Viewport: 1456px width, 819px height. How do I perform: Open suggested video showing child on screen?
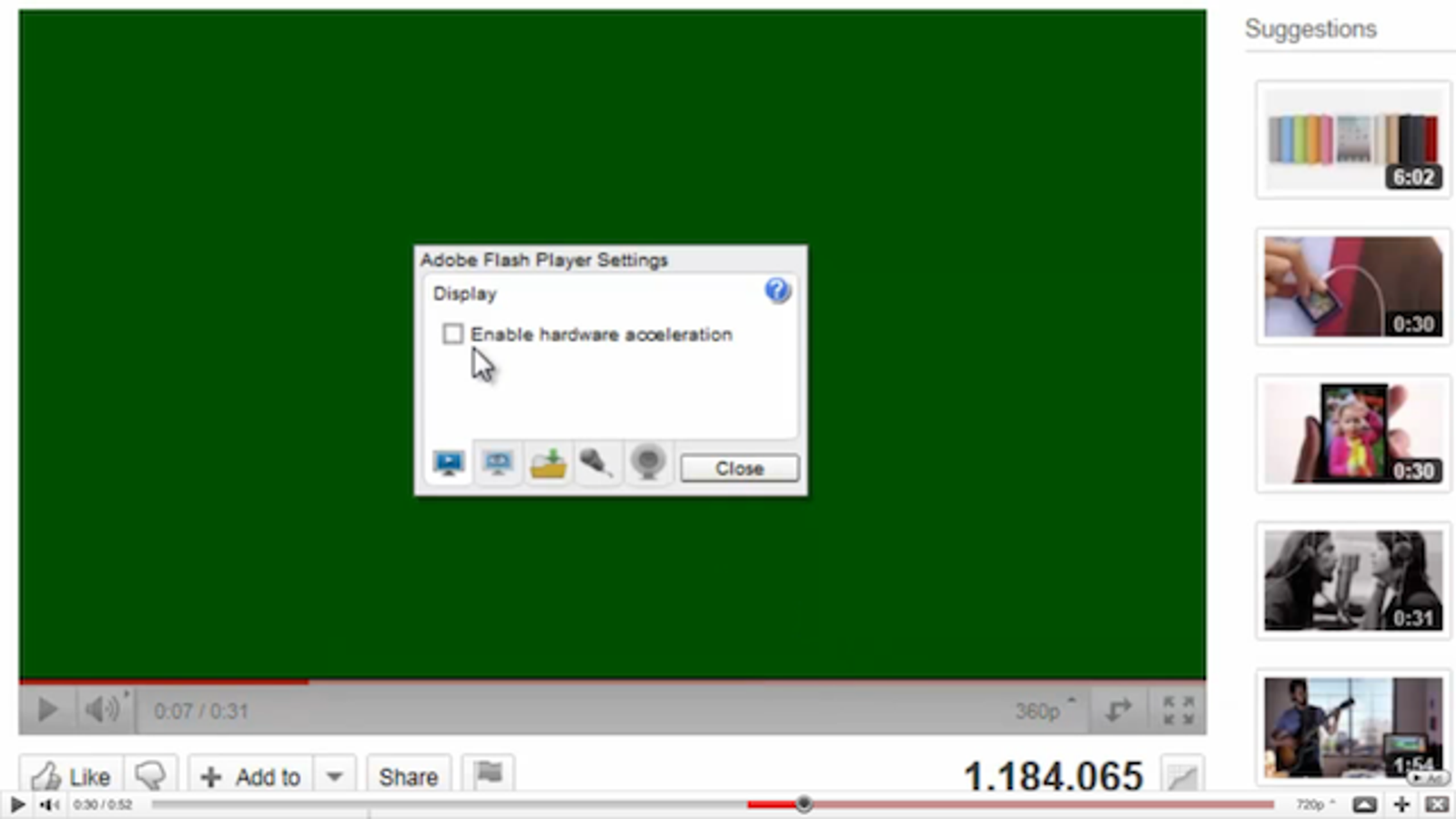[1353, 433]
